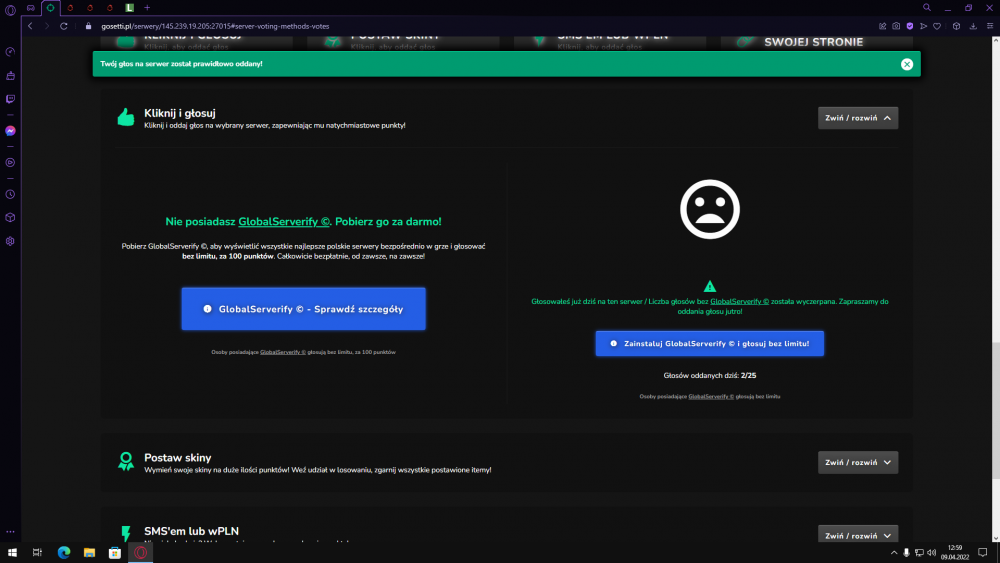
Task: Select Opera GX taskbar button
Action: click(x=140, y=553)
